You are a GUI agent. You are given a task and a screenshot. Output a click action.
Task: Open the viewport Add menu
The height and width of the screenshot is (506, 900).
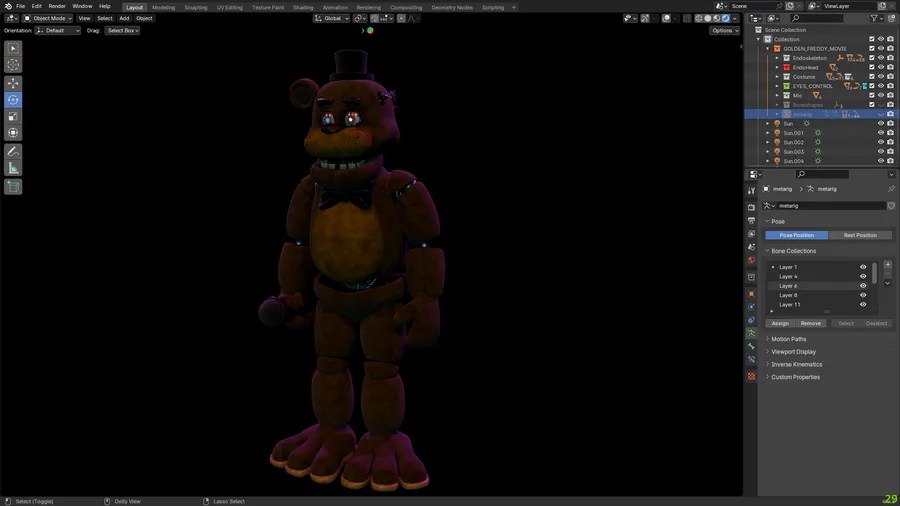124,18
